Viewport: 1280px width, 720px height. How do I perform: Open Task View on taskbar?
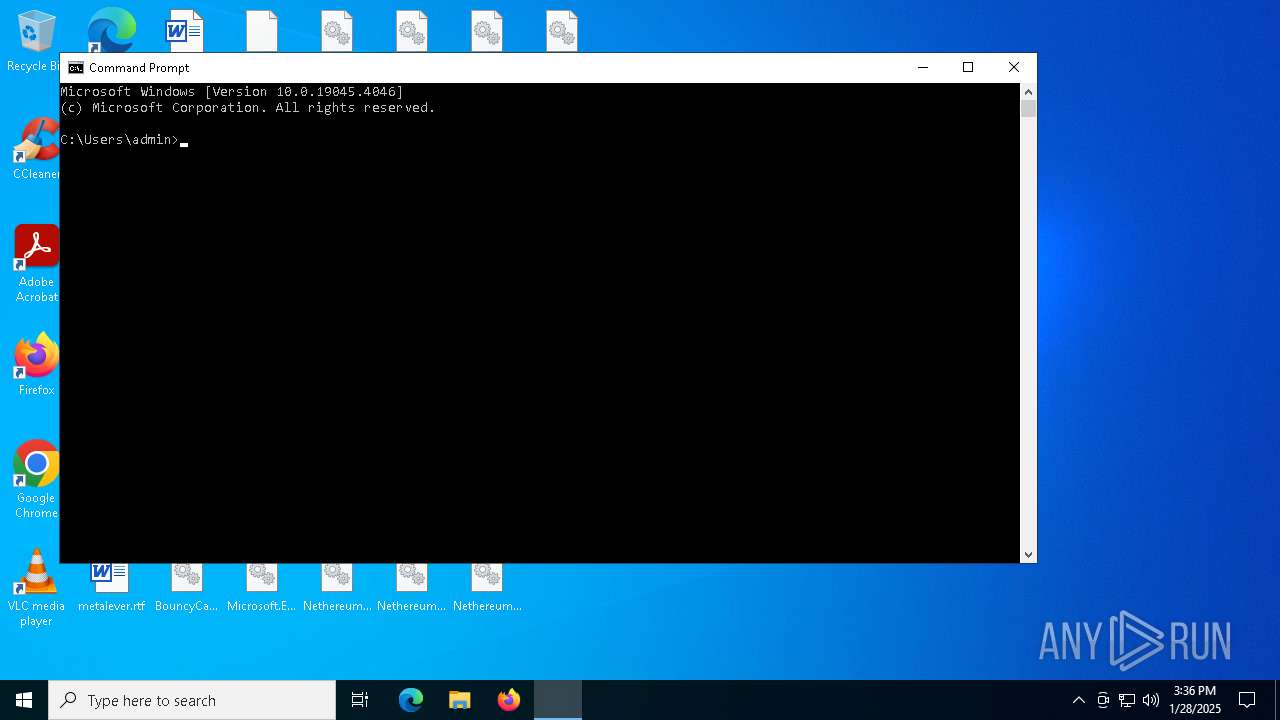360,700
